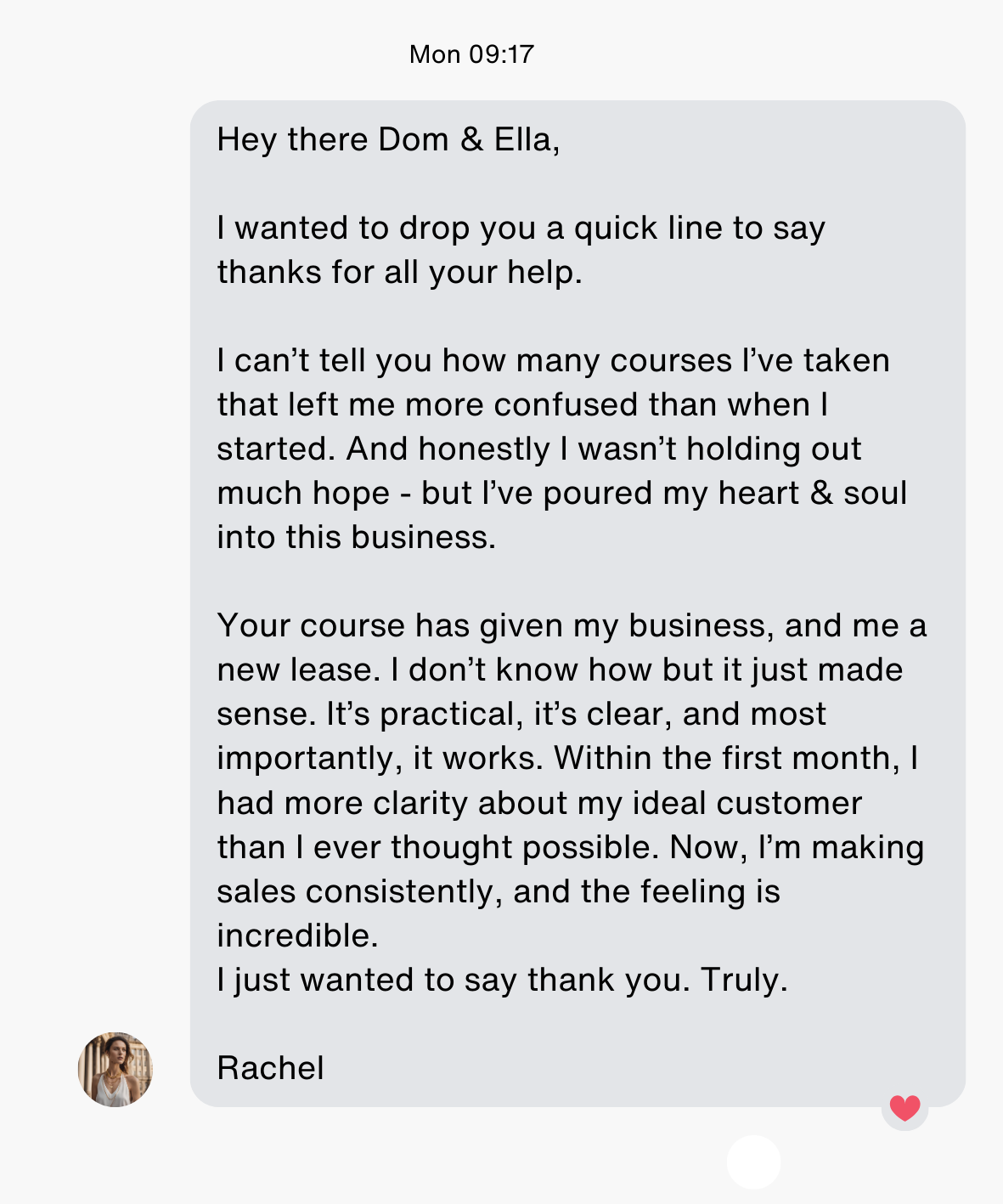Click the phrase 'much hope'
Viewport: 1003px width, 1204px height.
[303, 494]
